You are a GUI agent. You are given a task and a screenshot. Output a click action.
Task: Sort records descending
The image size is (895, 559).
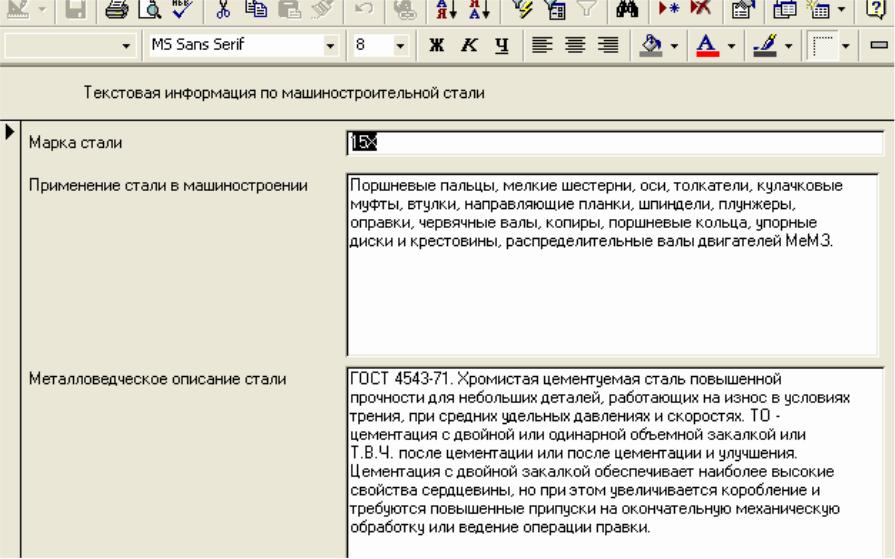click(x=479, y=9)
